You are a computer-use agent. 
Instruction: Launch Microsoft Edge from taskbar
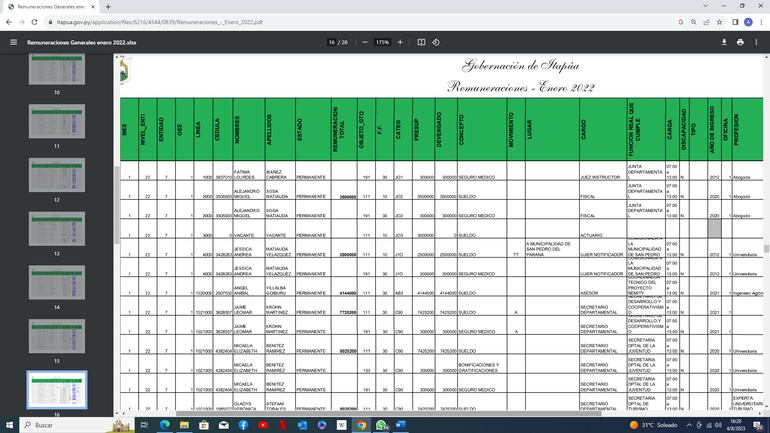pyautogui.click(x=165, y=425)
